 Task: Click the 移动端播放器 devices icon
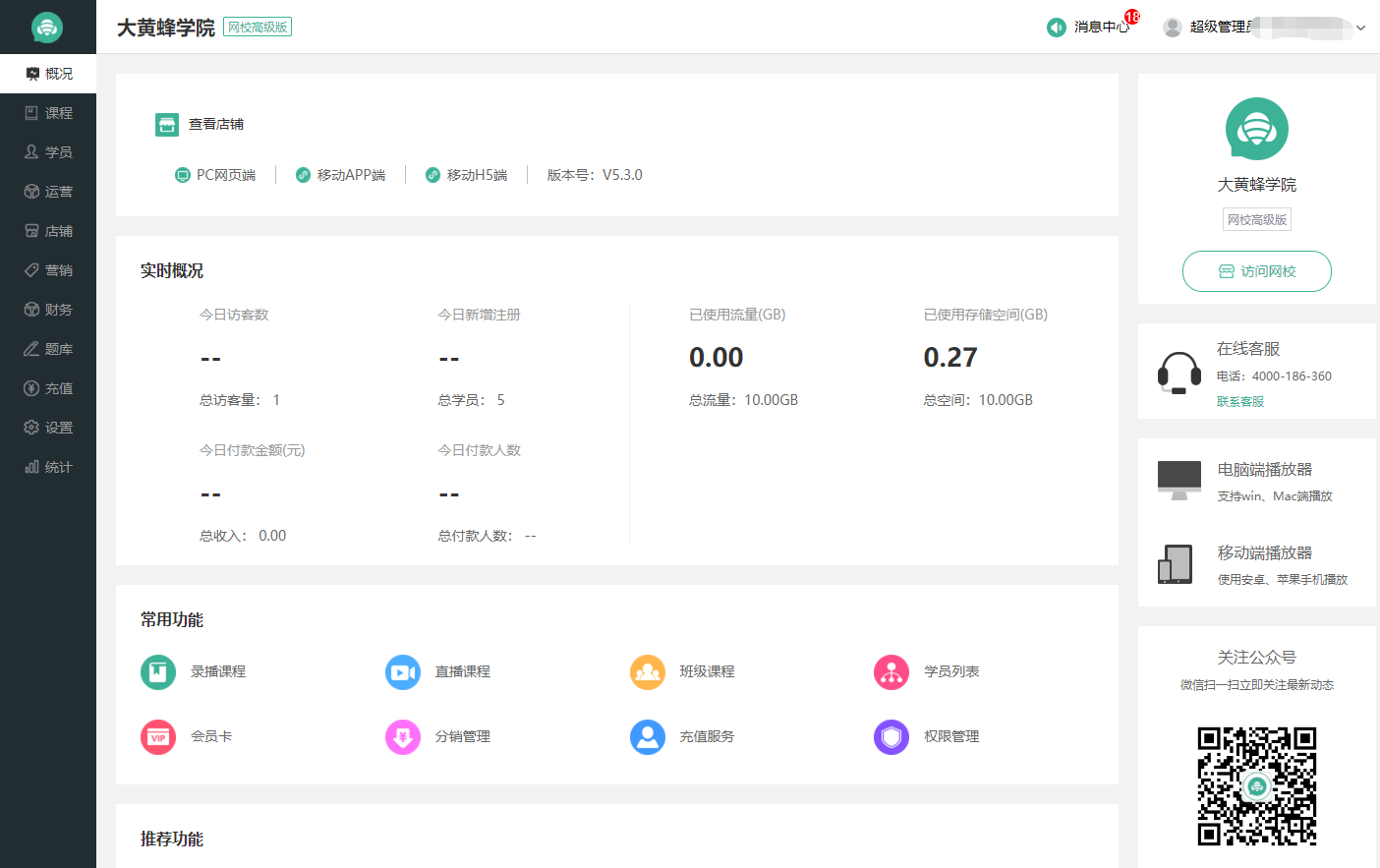coord(1176,564)
